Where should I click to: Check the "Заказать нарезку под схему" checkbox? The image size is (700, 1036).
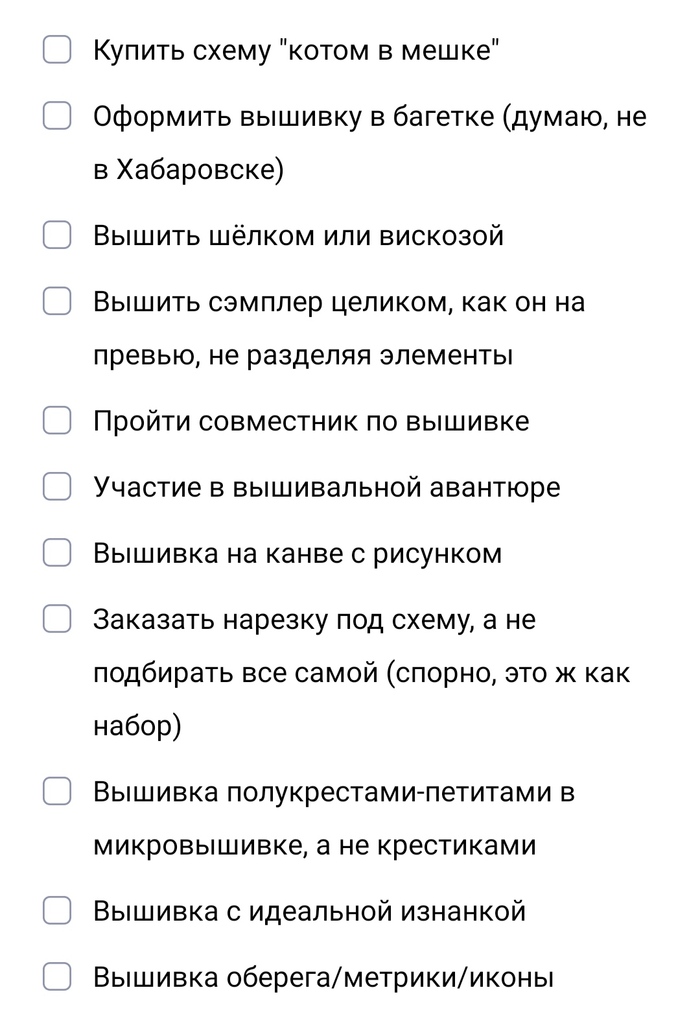[57, 619]
